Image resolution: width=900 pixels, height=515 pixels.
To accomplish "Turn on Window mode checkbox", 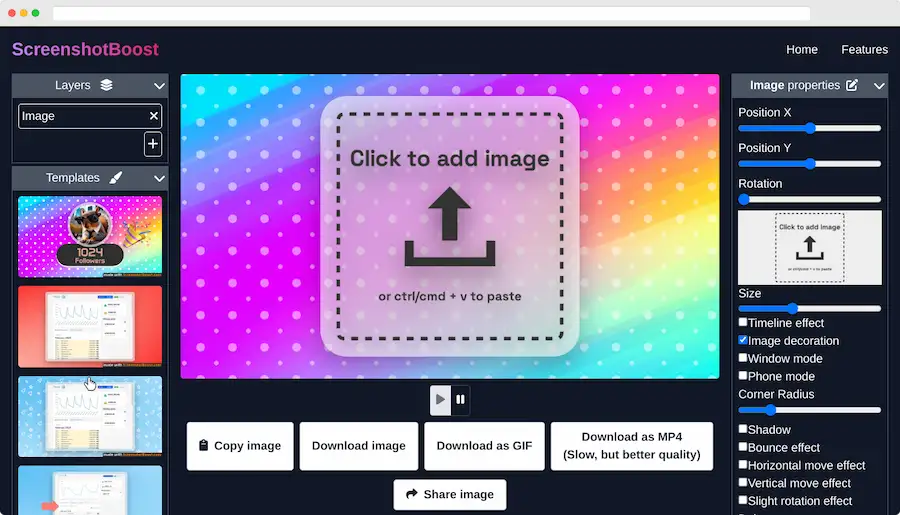I will click(743, 358).
